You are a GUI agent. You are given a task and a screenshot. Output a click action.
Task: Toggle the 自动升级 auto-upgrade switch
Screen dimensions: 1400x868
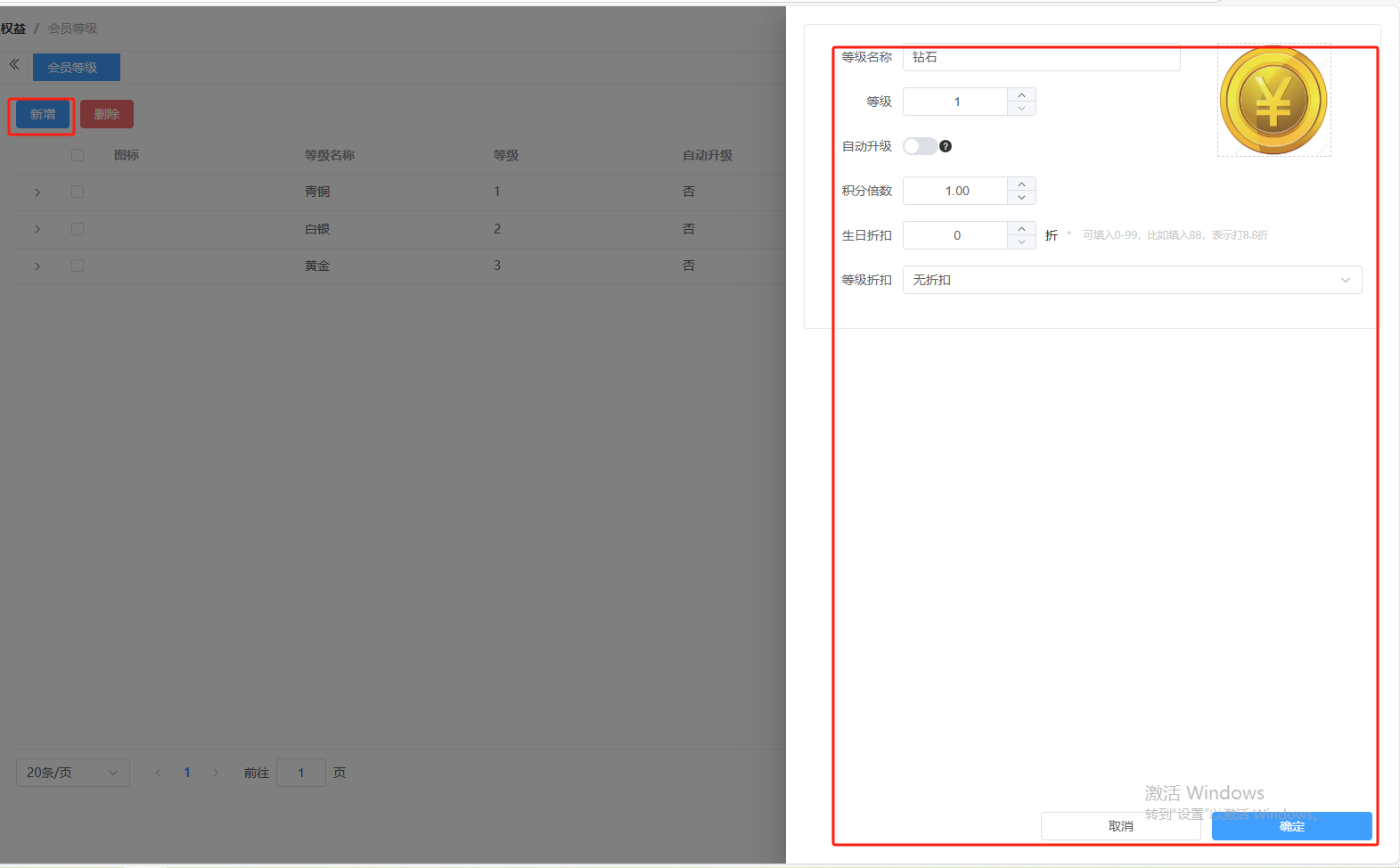tap(920, 146)
